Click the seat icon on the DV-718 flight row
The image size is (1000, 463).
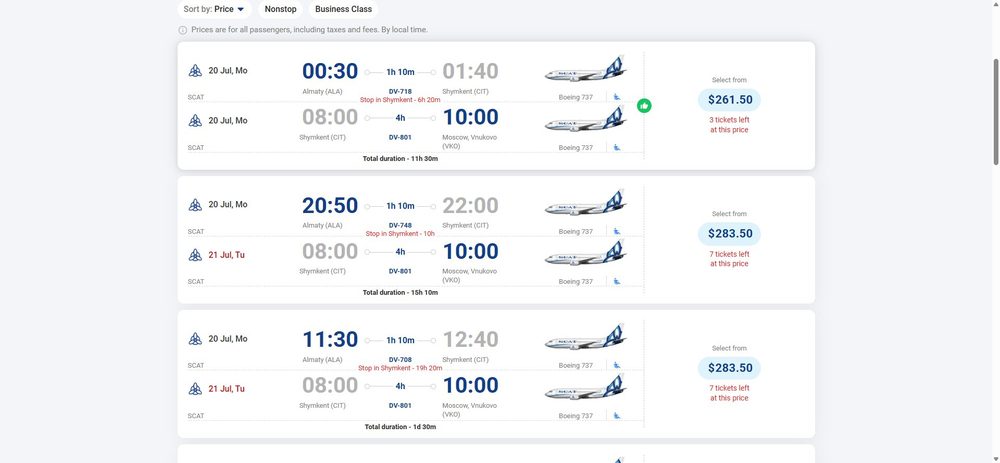point(617,97)
